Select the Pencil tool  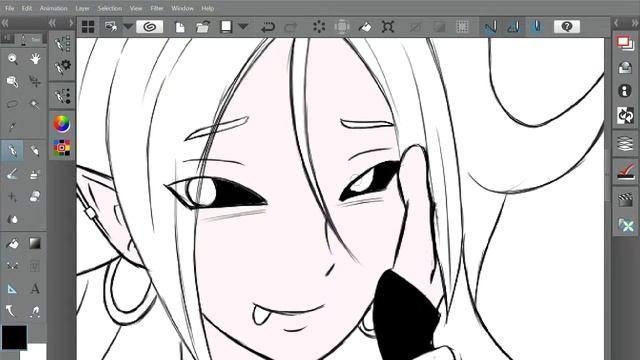[x=35, y=151]
